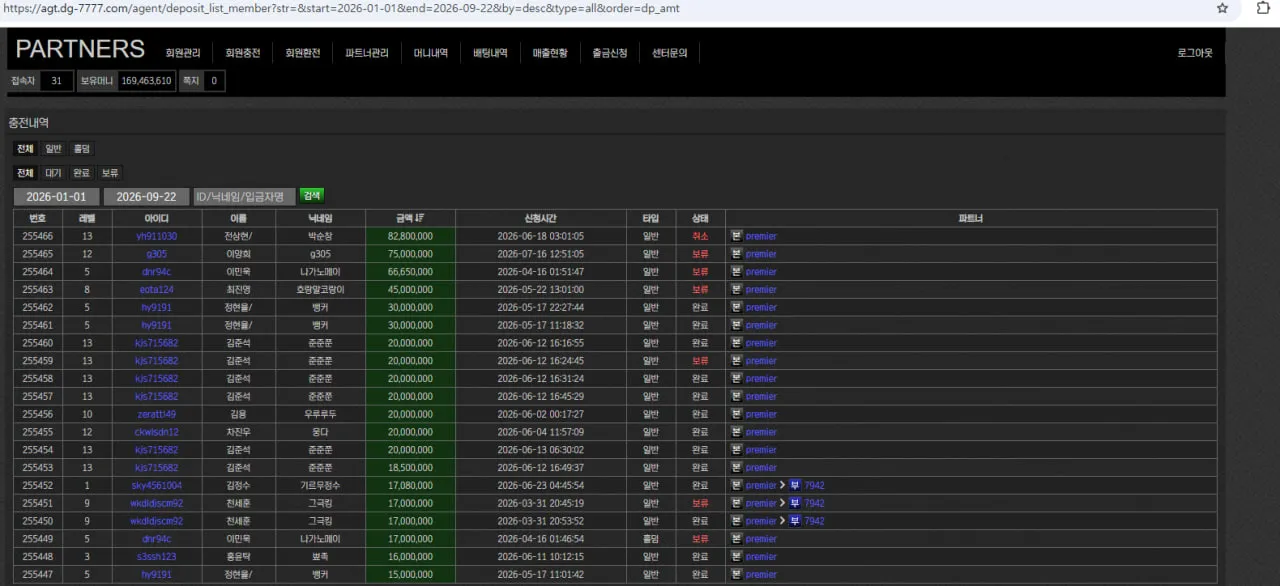This screenshot has width=1280, height=586.
Task: Open partner 7942 link in row 255452
Action: pos(815,485)
